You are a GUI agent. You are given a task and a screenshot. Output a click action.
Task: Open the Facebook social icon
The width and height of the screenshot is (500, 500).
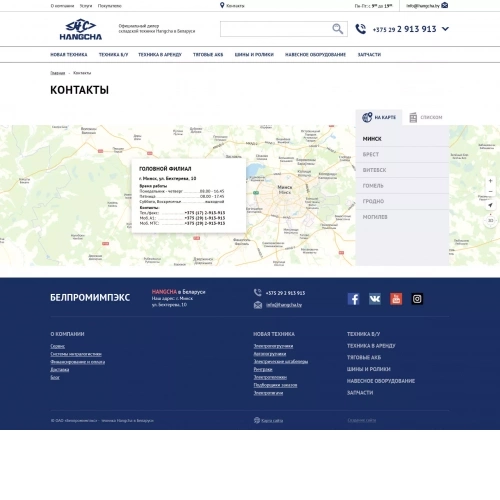[x=353, y=299]
